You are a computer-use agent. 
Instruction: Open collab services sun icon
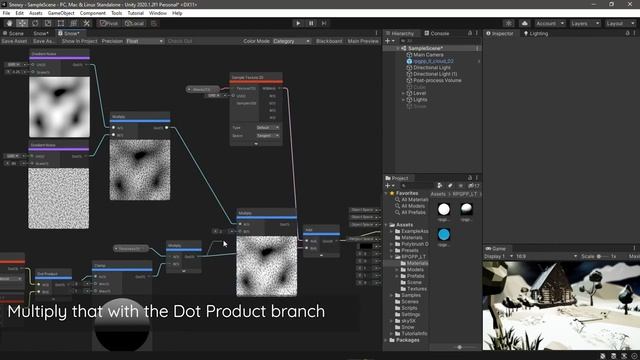point(509,23)
